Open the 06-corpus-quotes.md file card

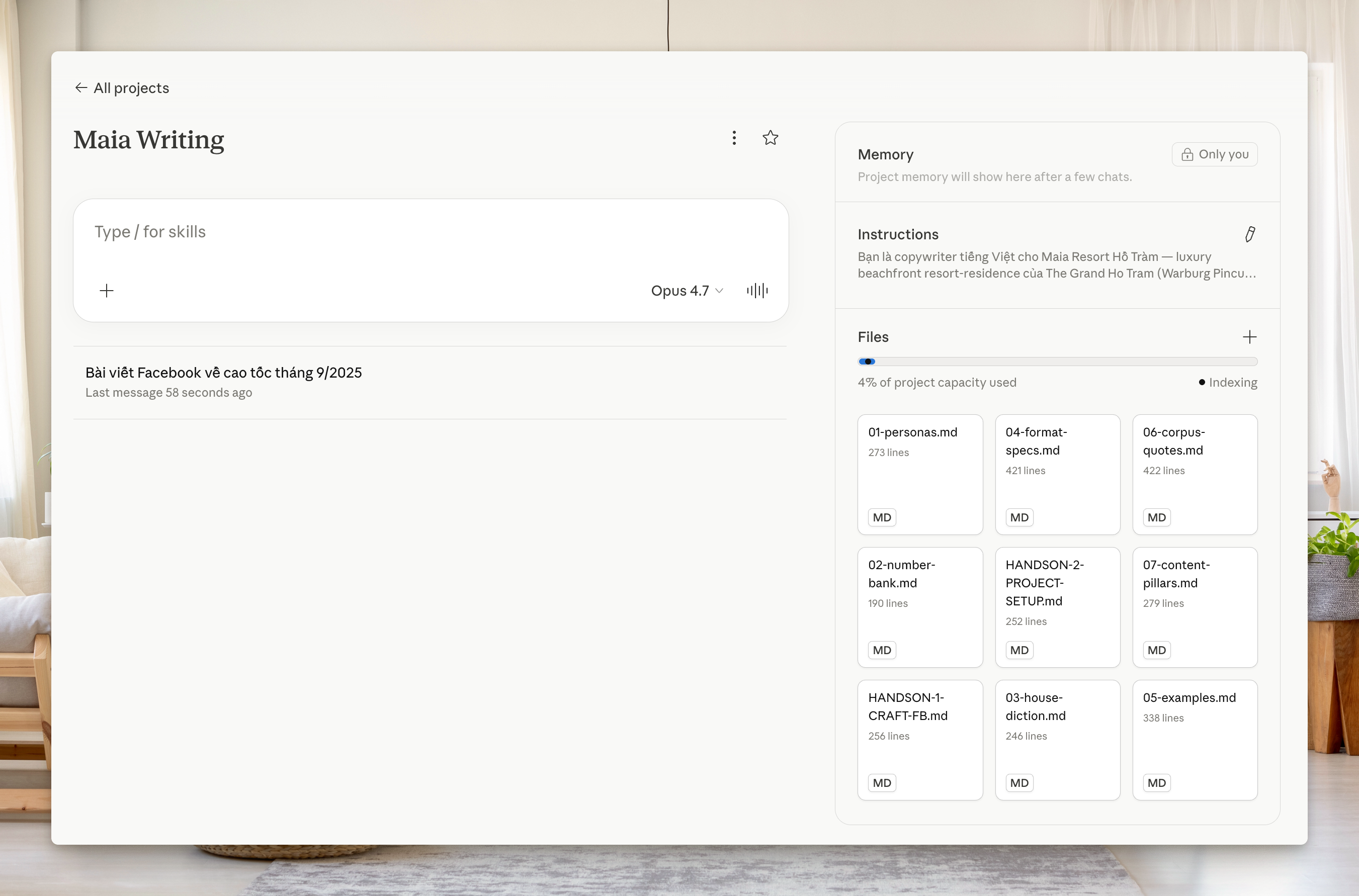(x=1195, y=474)
